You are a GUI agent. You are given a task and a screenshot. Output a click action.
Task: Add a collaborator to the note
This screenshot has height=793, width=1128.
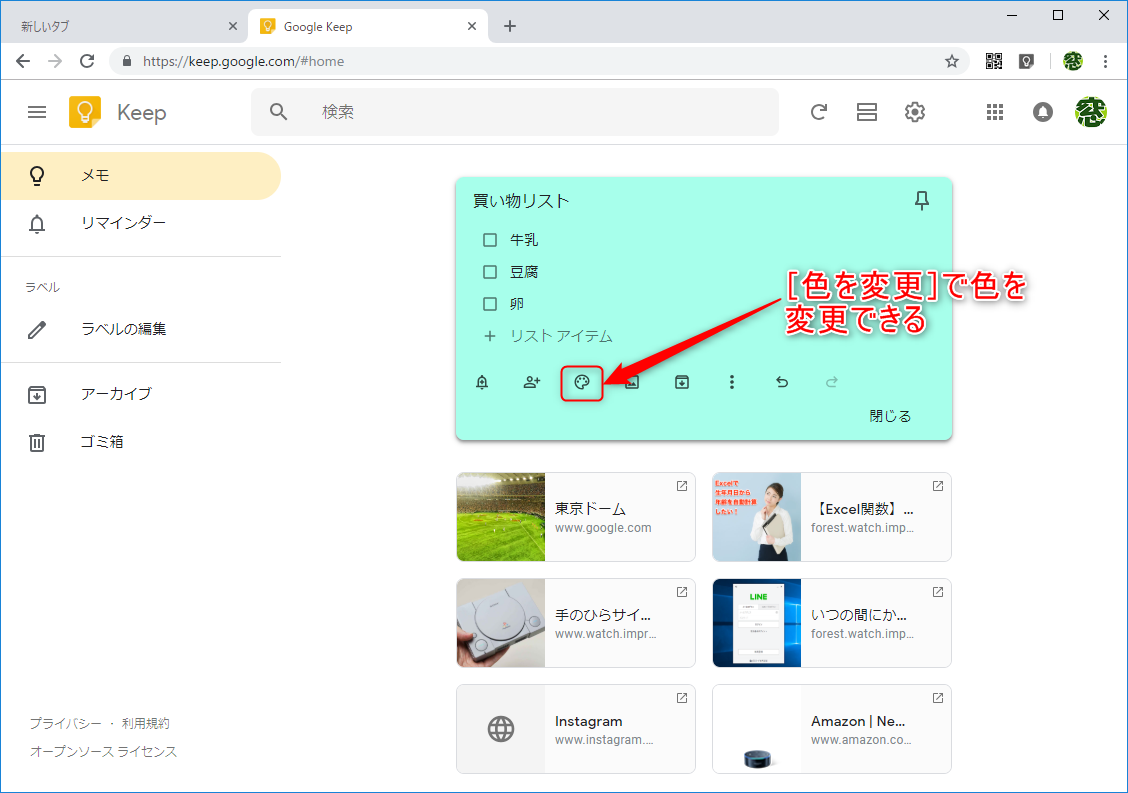pyautogui.click(x=531, y=382)
